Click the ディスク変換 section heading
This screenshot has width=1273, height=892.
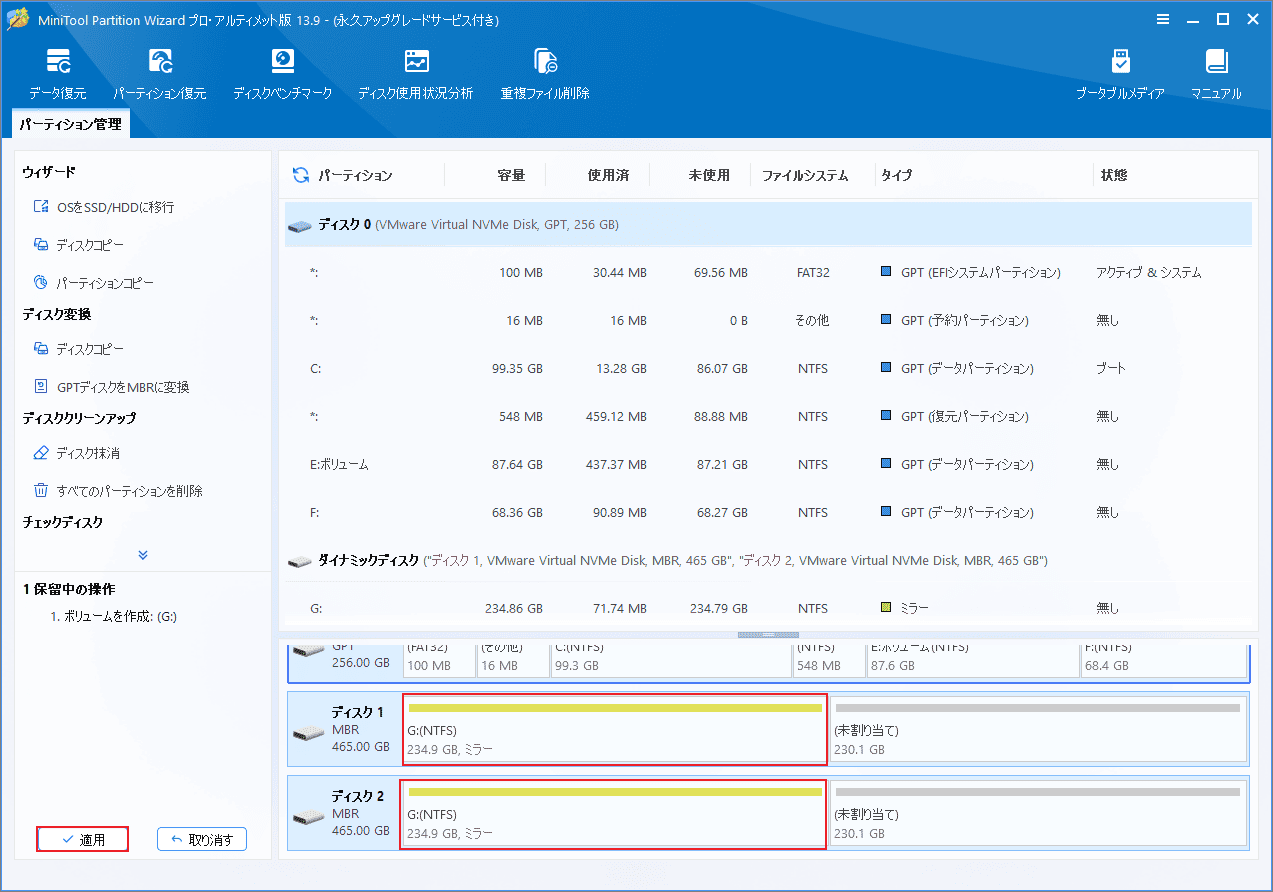pos(57,315)
